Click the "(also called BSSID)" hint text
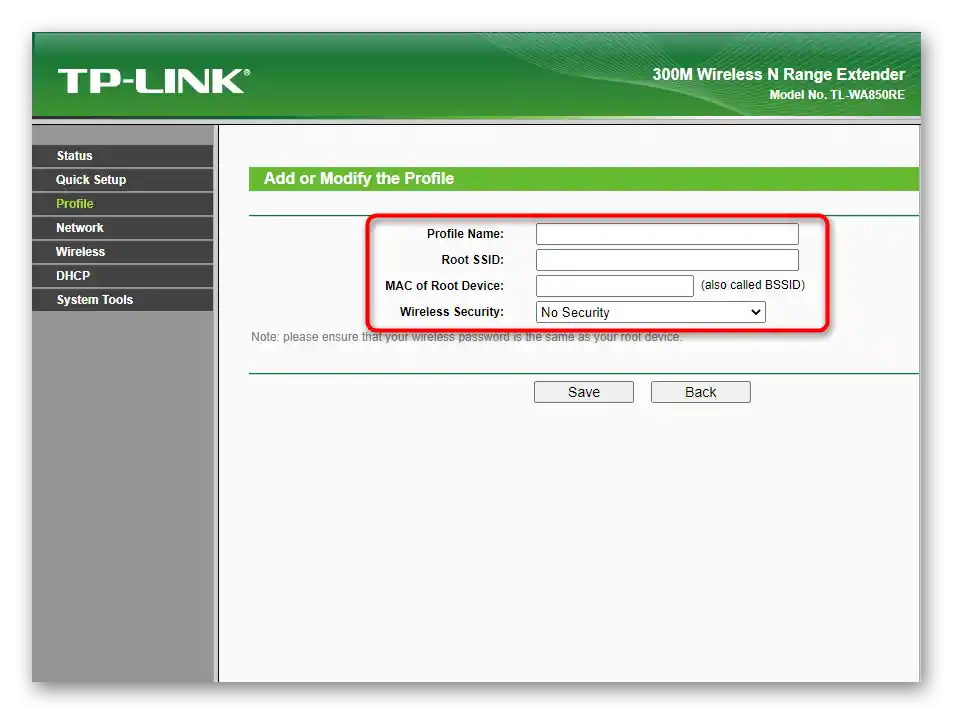953x714 pixels. [x=752, y=285]
